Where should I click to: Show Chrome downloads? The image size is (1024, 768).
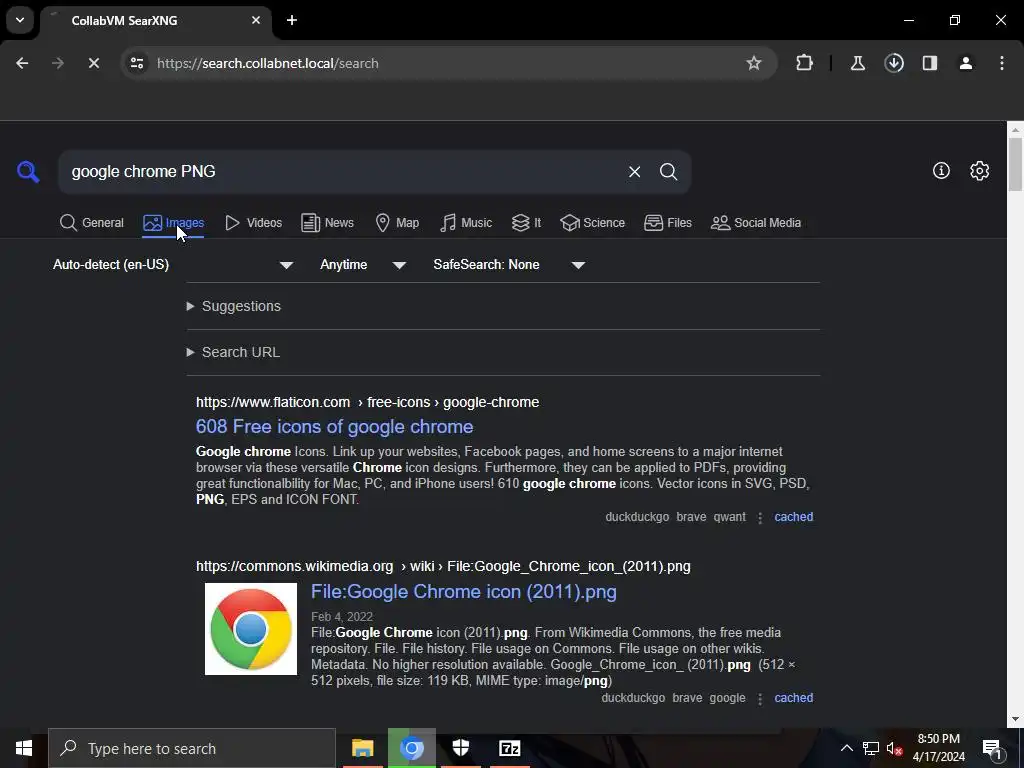(894, 63)
